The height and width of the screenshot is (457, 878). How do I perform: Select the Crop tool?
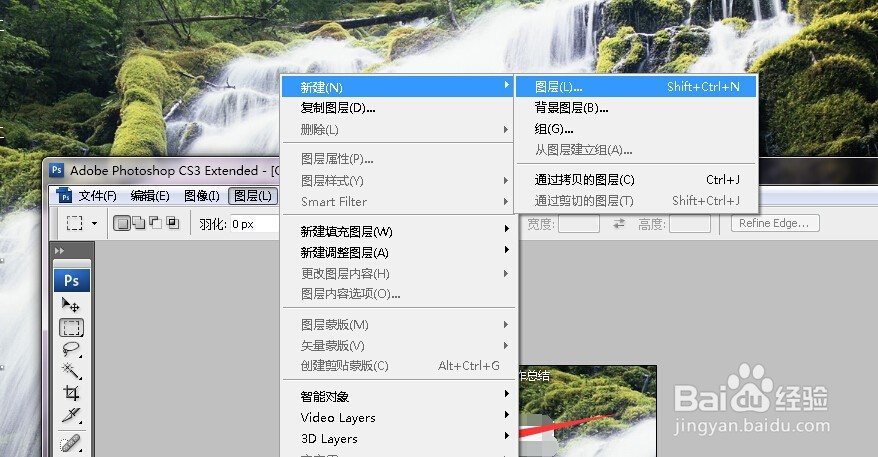click(x=71, y=393)
